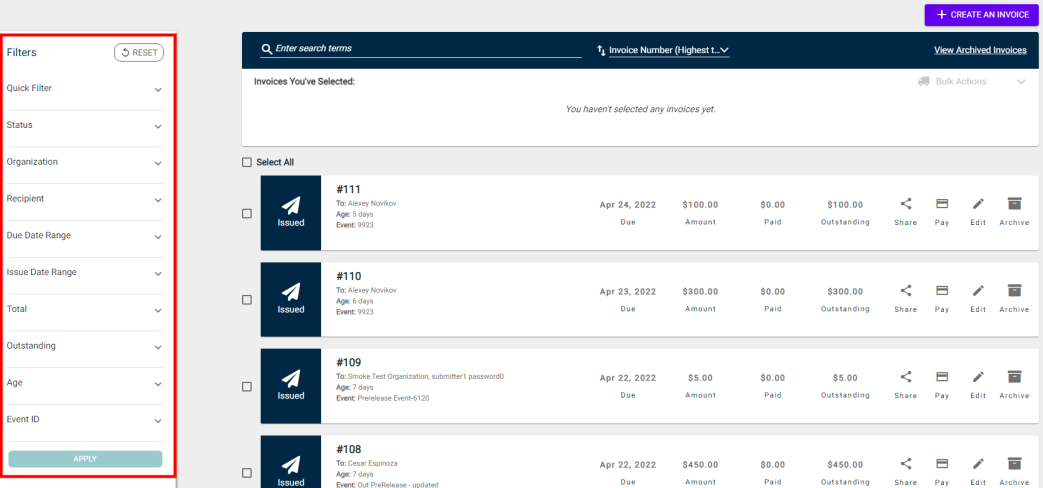Archive invoice #111 using the box icon

coord(1014,204)
